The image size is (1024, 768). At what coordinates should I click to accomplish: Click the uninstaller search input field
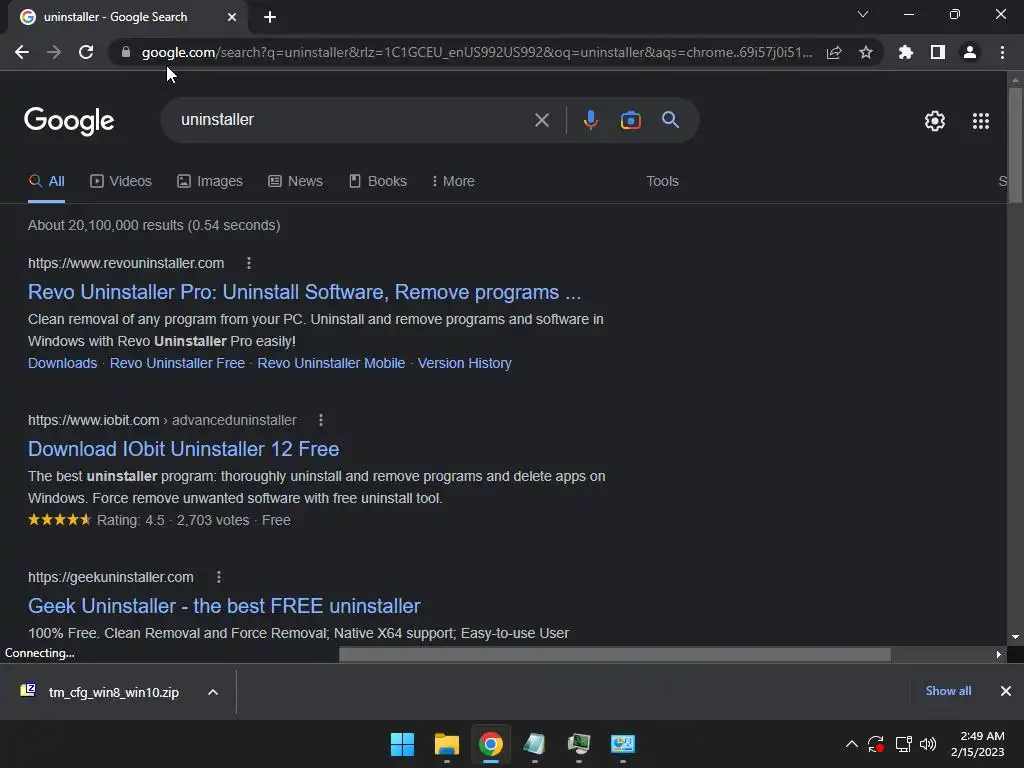click(353, 120)
